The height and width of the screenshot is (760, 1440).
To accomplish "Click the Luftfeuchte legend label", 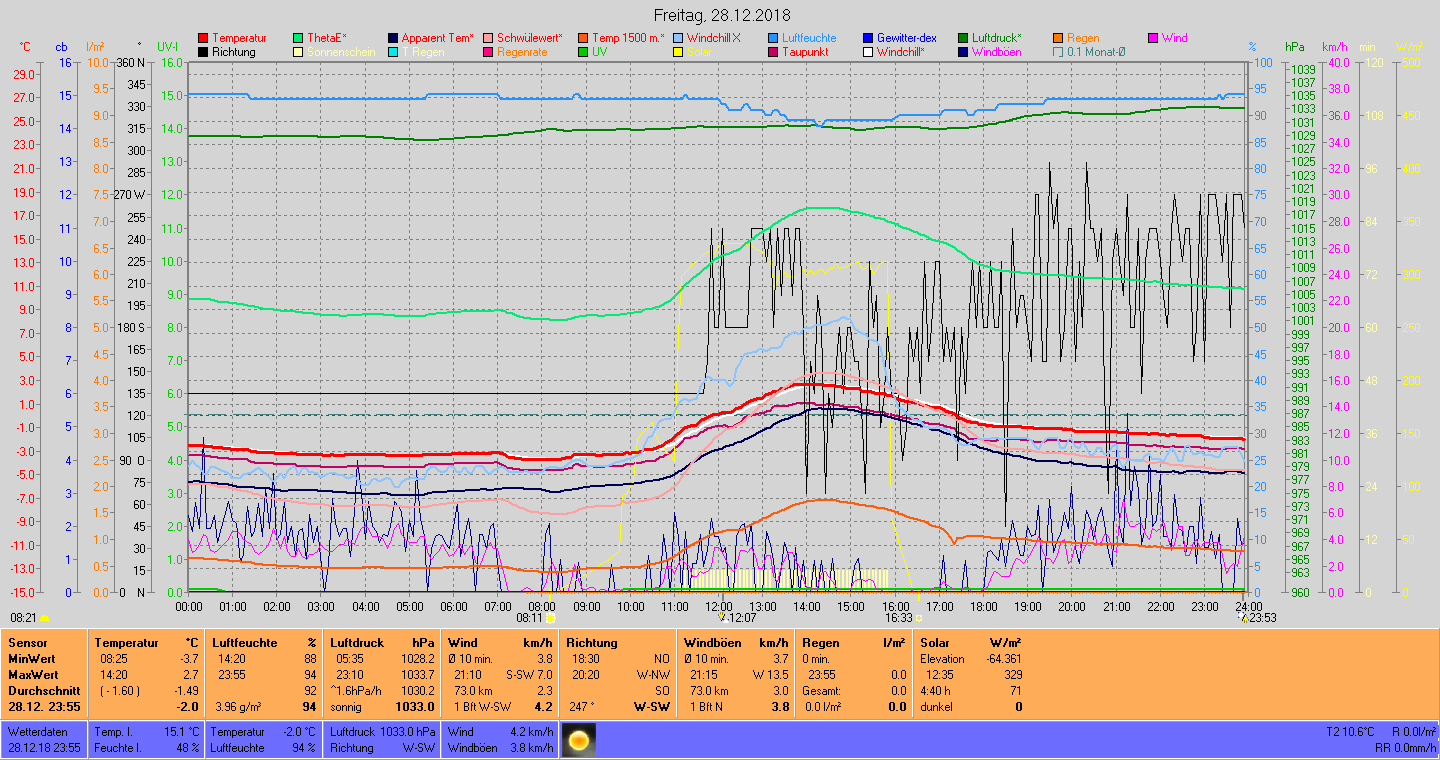I will click(x=809, y=38).
